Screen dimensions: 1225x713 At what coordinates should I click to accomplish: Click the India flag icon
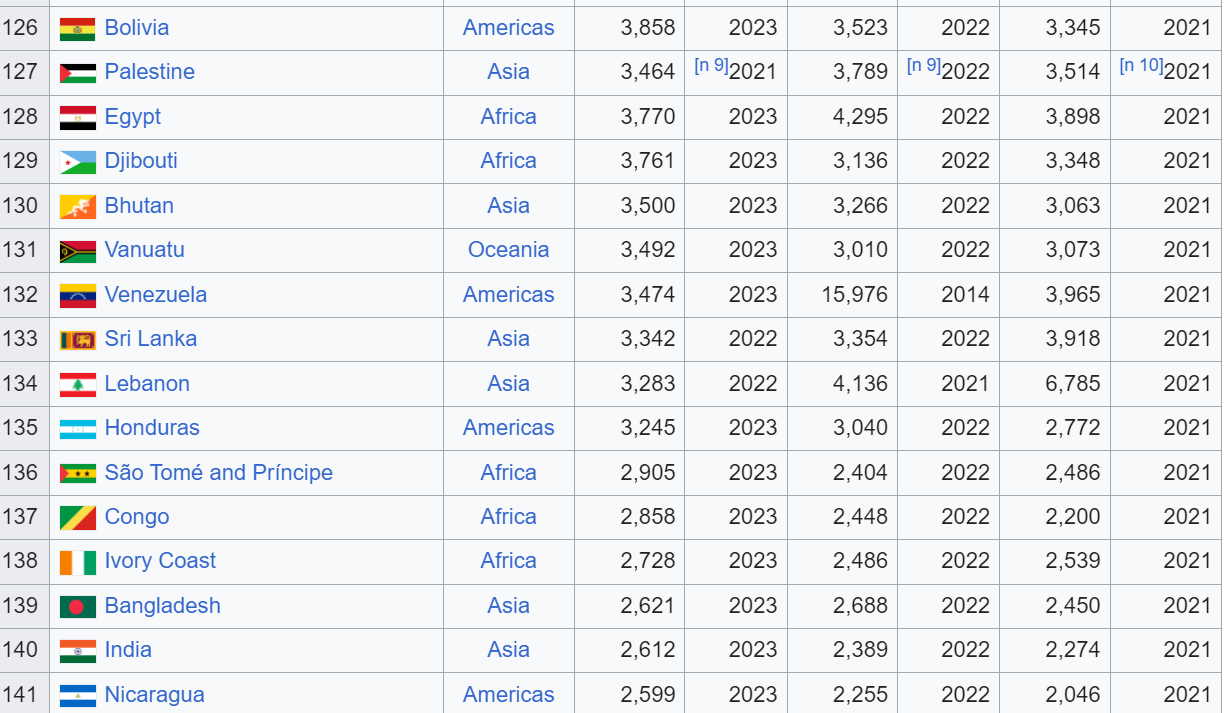pos(78,650)
